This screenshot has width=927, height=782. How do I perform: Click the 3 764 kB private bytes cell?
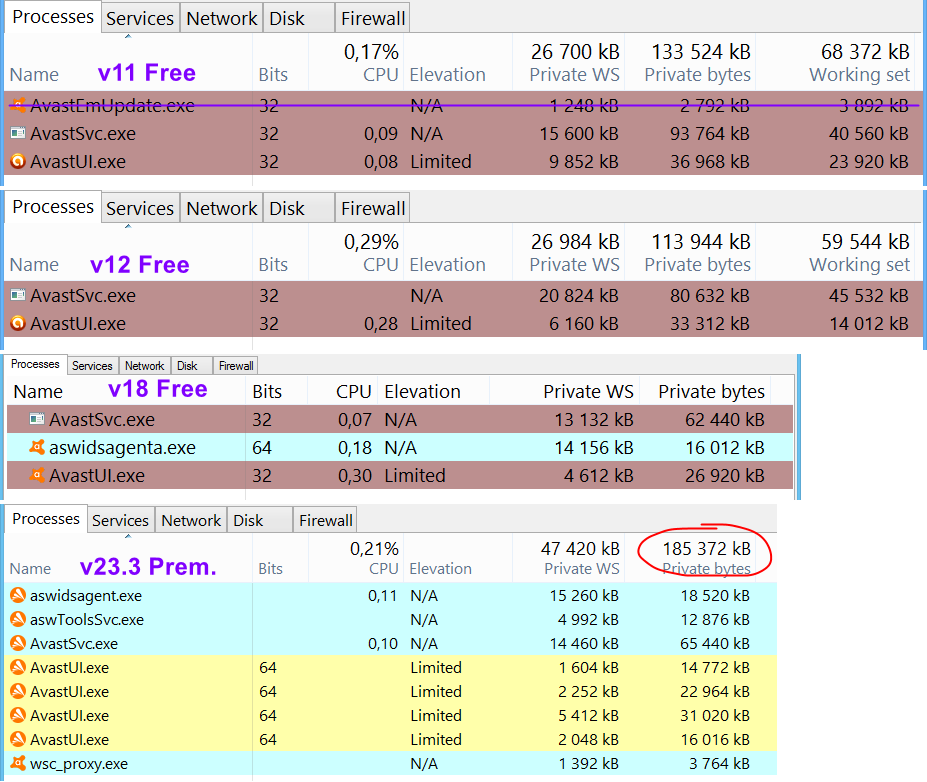click(x=719, y=764)
